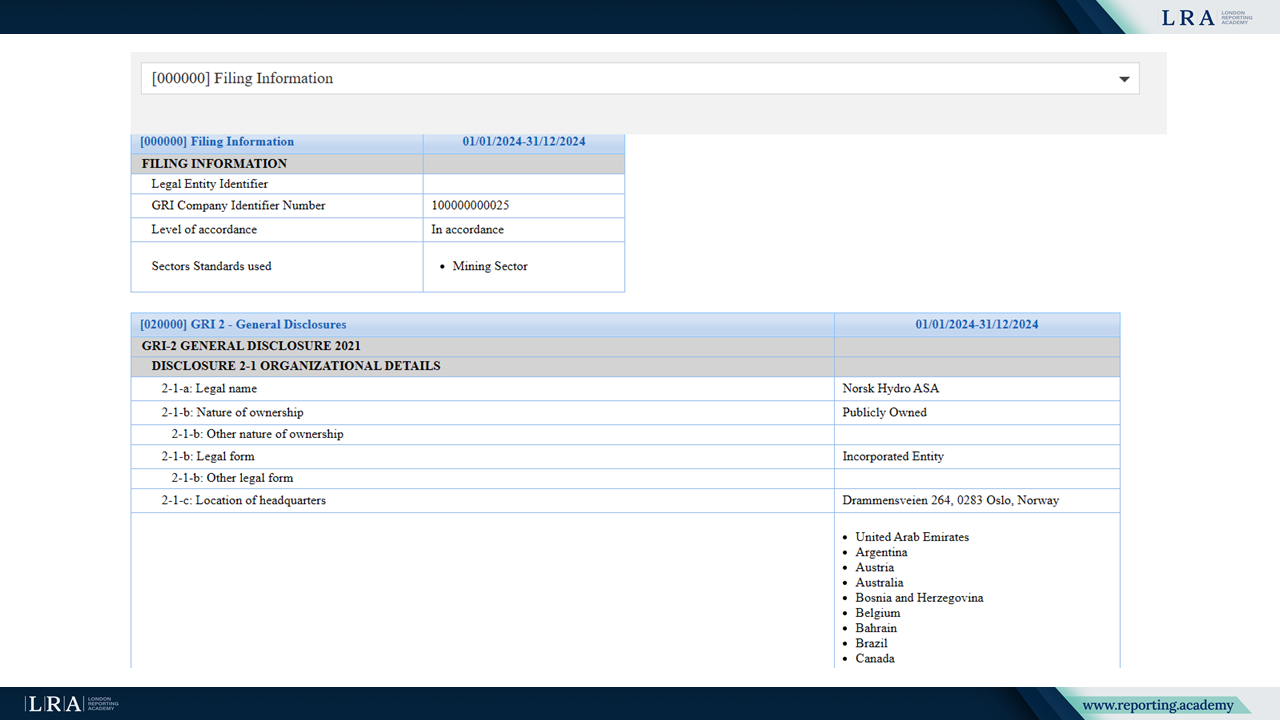Select the "2-1-b: Nature of ownership" label
Image resolution: width=1280 pixels, height=720 pixels.
(232, 413)
